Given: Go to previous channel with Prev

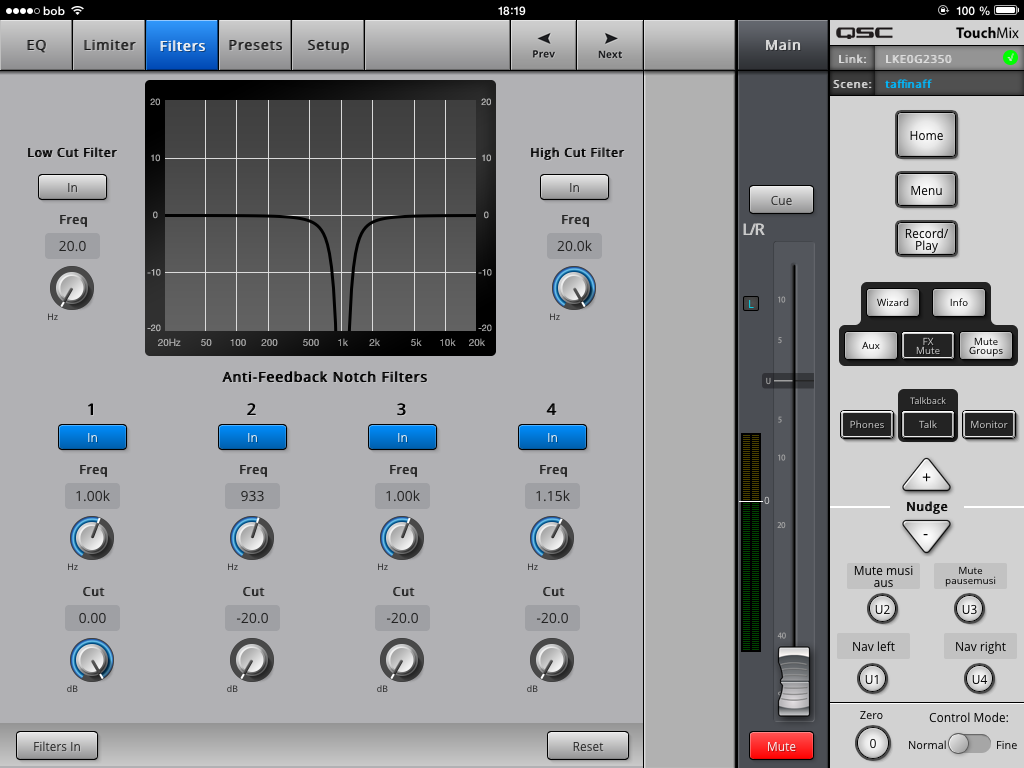Looking at the screenshot, I should (543, 45).
